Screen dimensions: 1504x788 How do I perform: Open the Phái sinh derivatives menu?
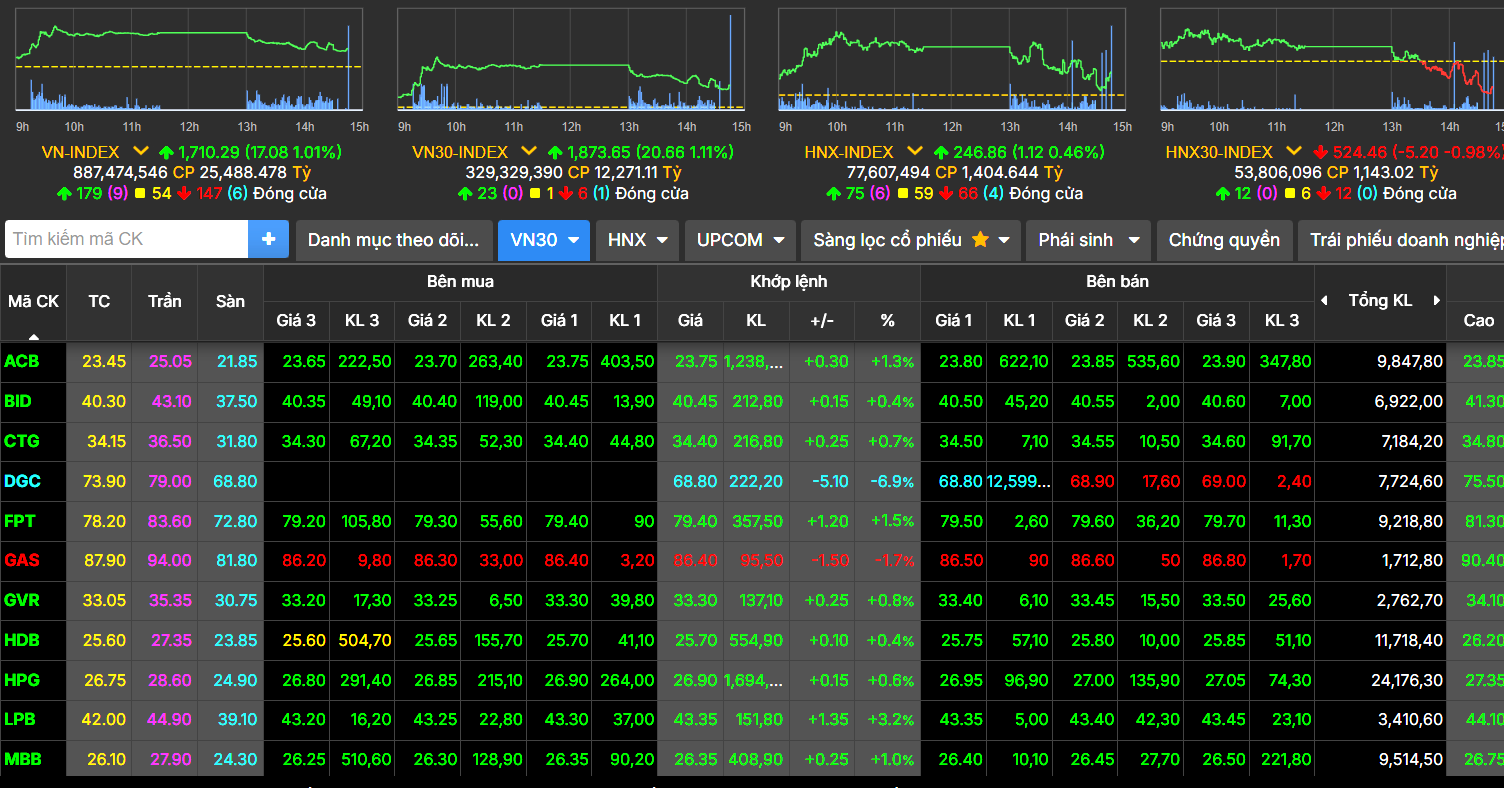pos(1088,240)
